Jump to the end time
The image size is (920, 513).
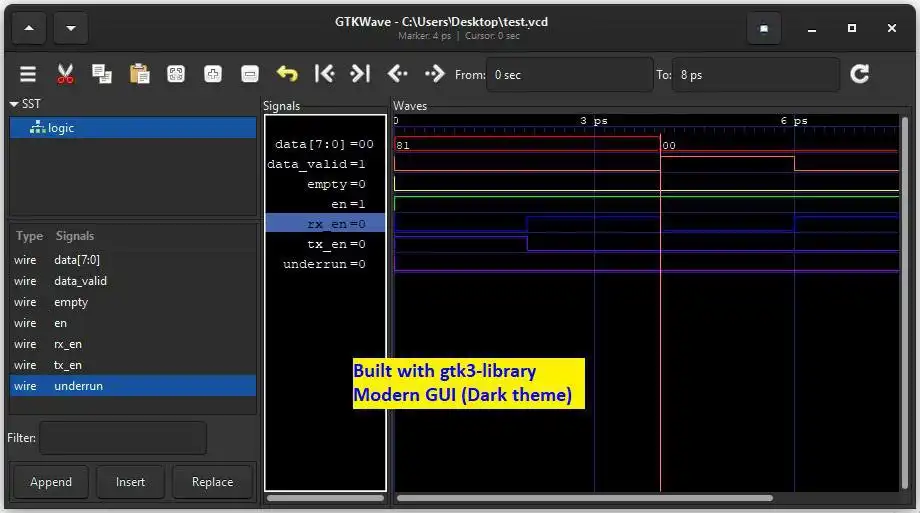[360, 74]
